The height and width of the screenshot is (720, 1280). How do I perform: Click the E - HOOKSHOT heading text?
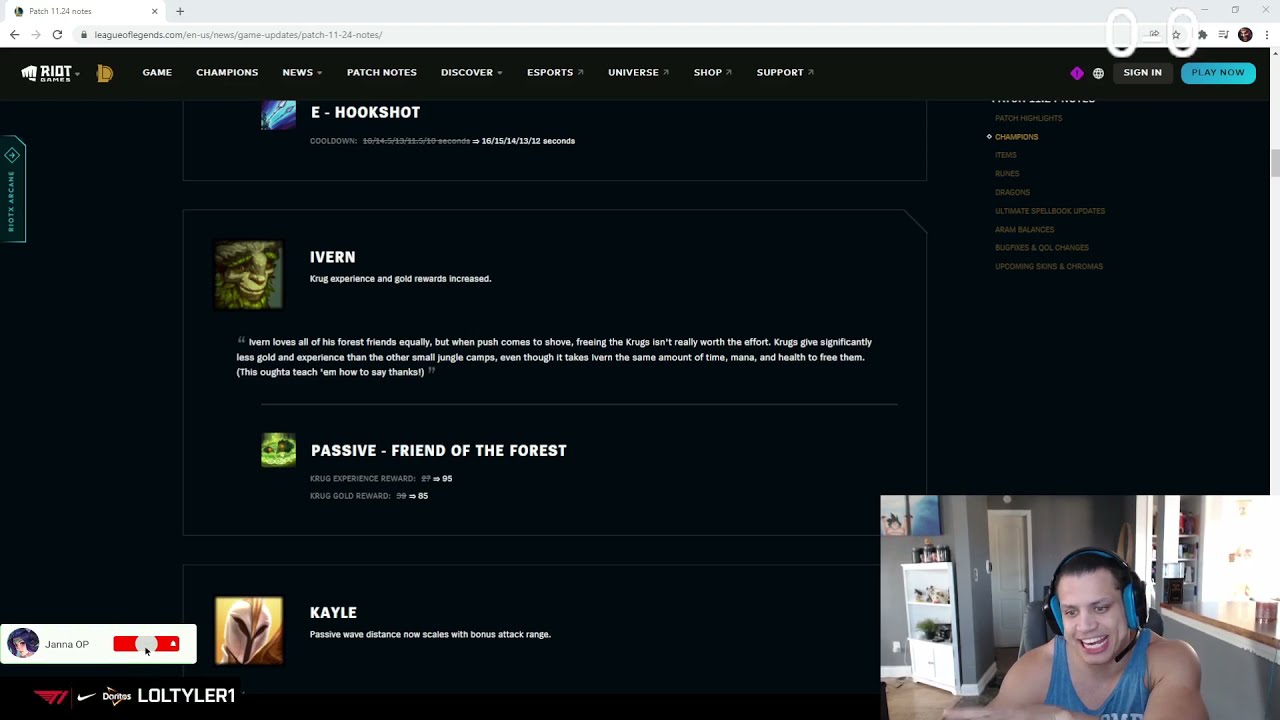tap(365, 113)
